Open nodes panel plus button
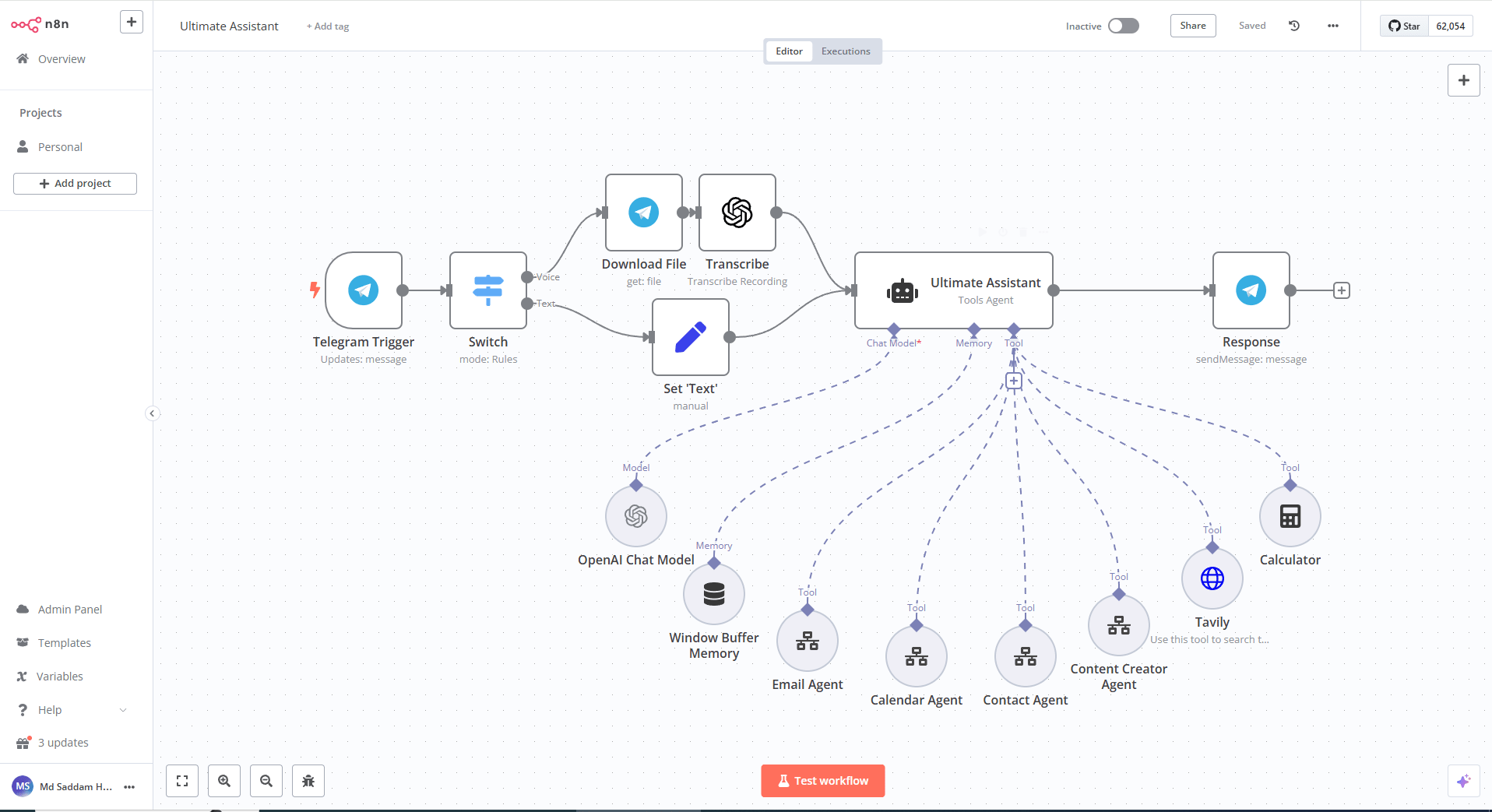The image size is (1492, 812). coord(1464,80)
